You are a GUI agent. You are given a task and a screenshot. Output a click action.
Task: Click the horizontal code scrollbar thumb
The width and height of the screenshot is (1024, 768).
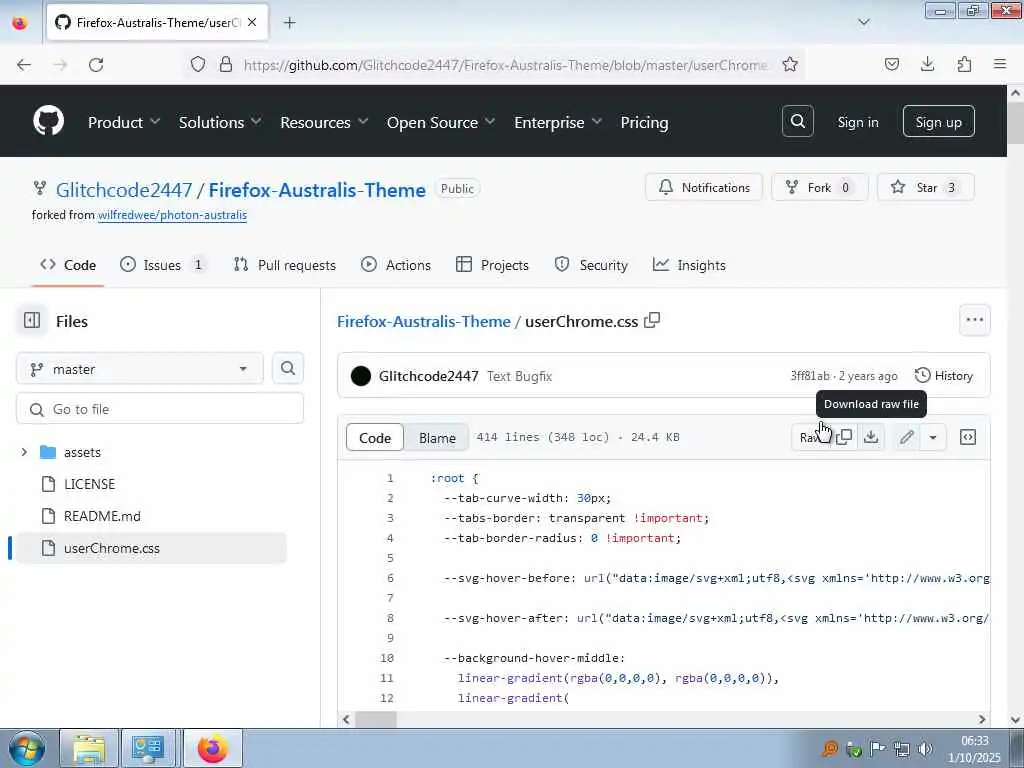coord(376,719)
